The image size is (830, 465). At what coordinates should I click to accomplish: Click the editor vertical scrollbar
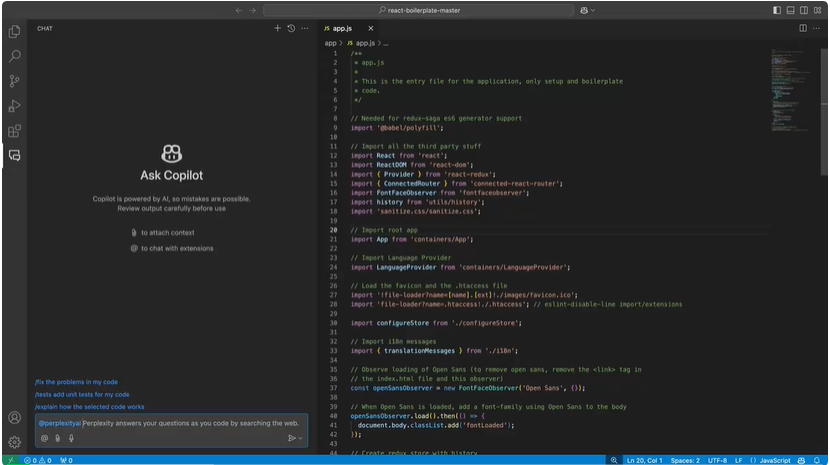point(824,111)
